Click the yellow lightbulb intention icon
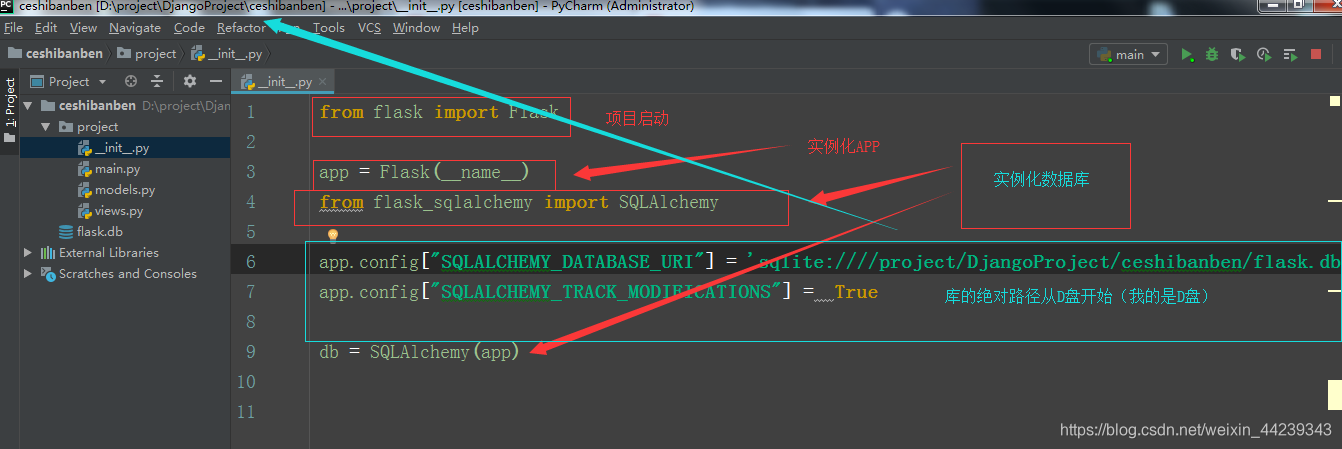Screen dimensions: 1342x449 click(x=333, y=235)
